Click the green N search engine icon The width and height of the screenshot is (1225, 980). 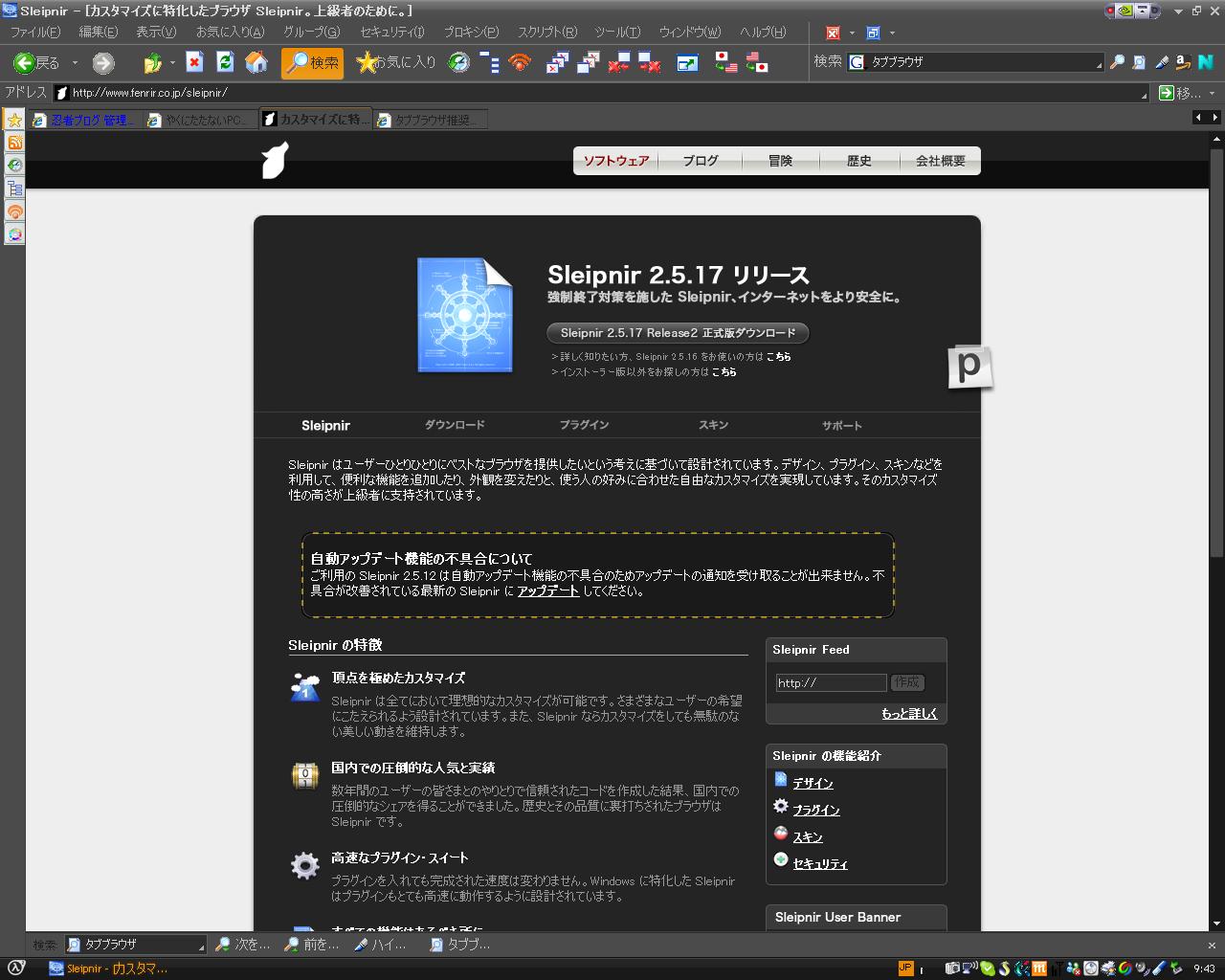(1205, 62)
